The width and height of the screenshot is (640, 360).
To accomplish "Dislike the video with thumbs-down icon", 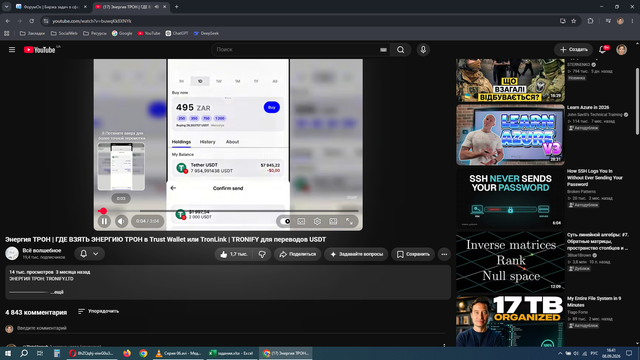I will (x=262, y=254).
